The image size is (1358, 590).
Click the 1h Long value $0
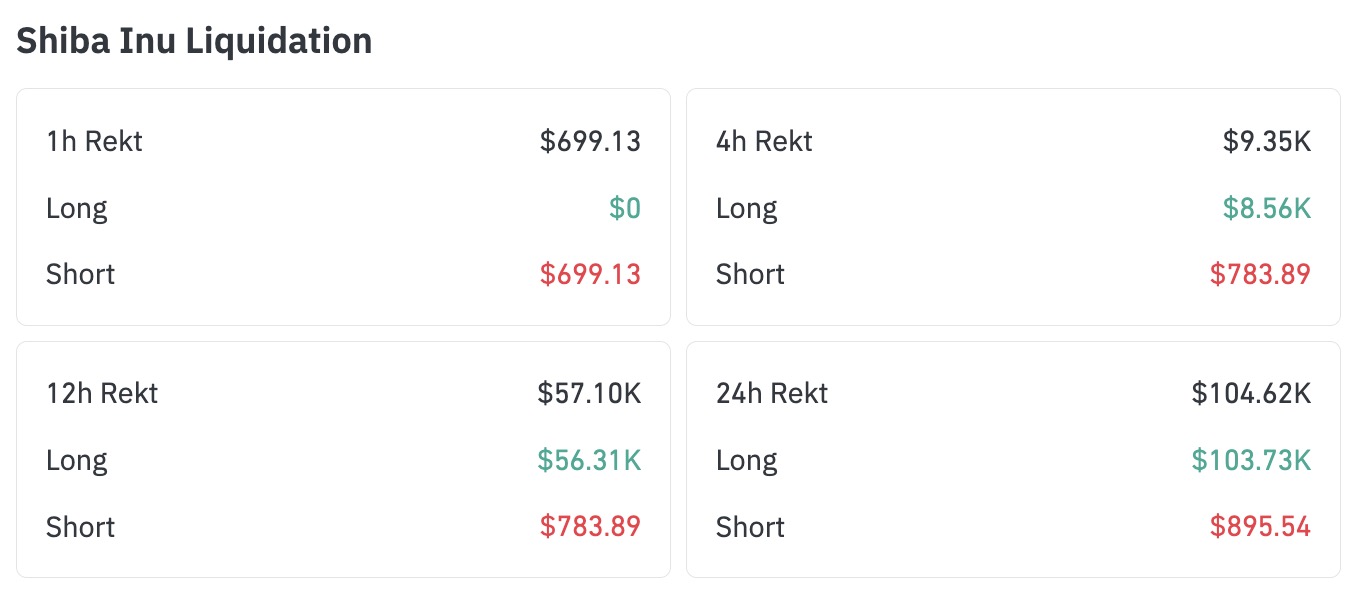coord(625,208)
